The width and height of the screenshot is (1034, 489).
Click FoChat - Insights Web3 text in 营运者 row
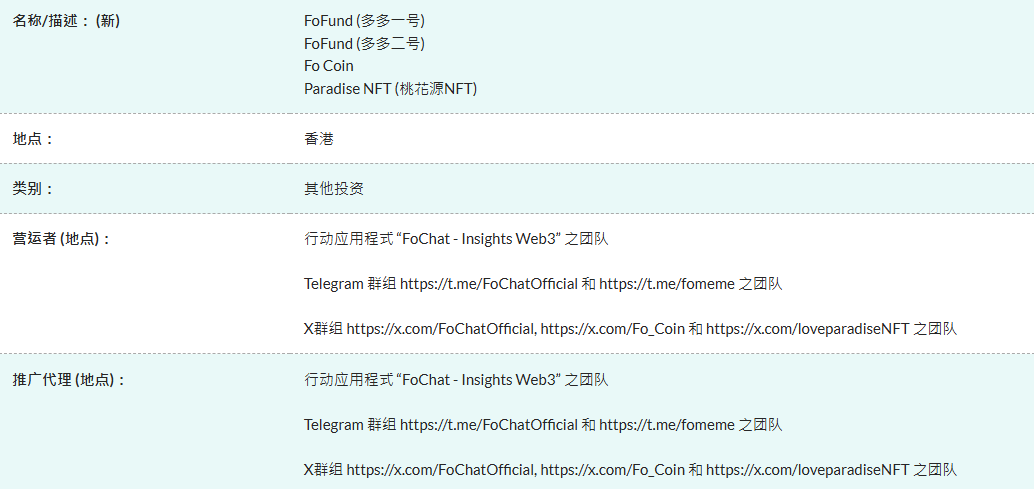[478, 239]
